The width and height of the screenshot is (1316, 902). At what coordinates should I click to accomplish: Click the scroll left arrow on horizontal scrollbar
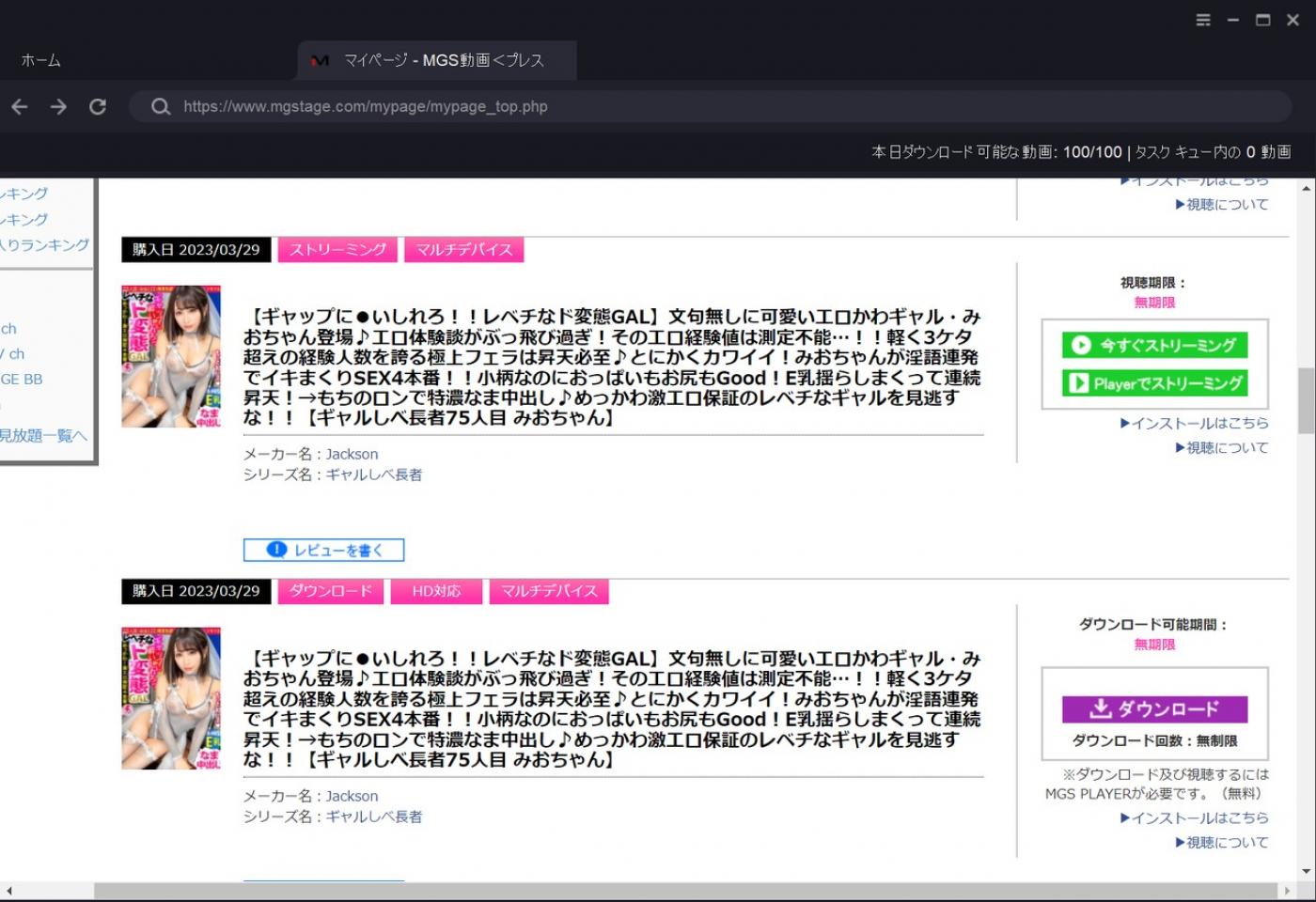[9, 890]
